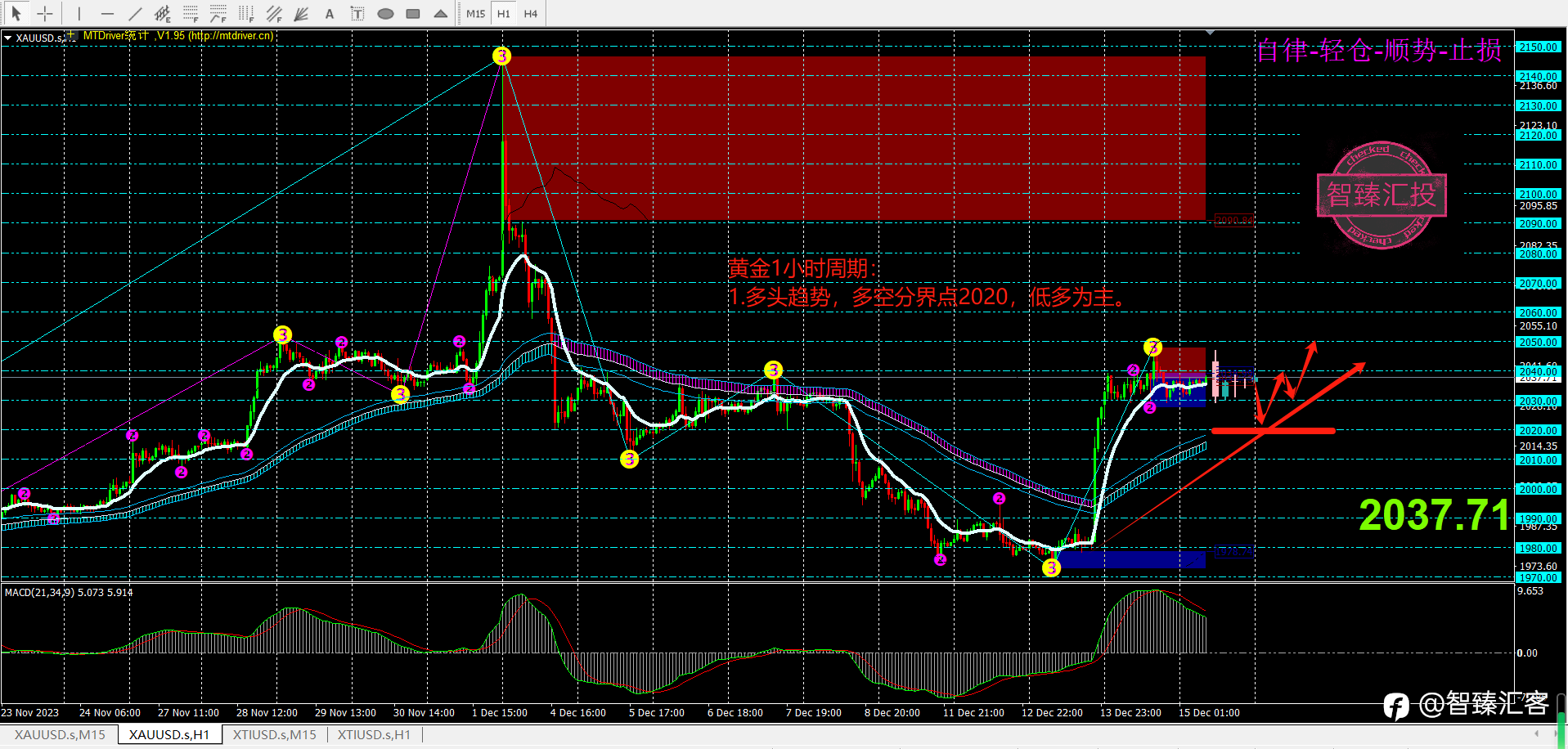Pick the vertical line drawing tool
This screenshot has height=749, width=1568.
click(x=79, y=13)
